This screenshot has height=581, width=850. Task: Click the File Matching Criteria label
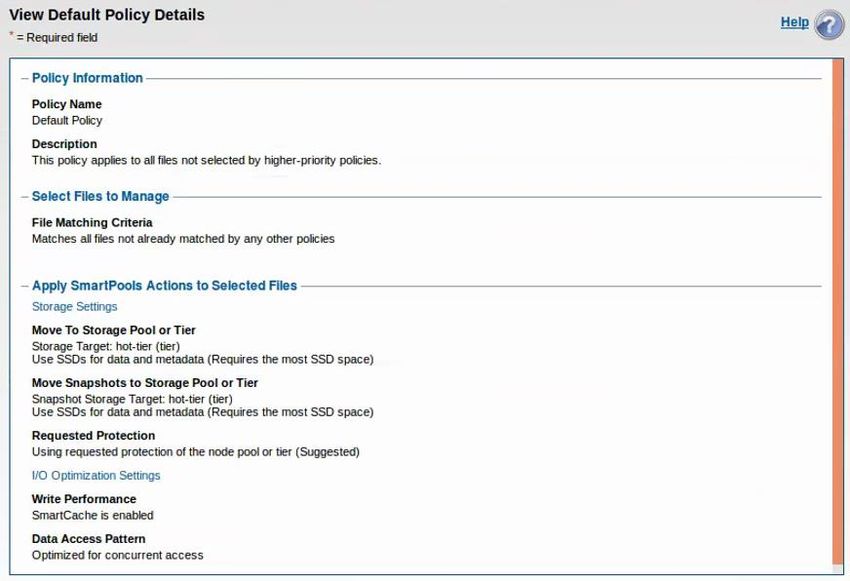(92, 223)
